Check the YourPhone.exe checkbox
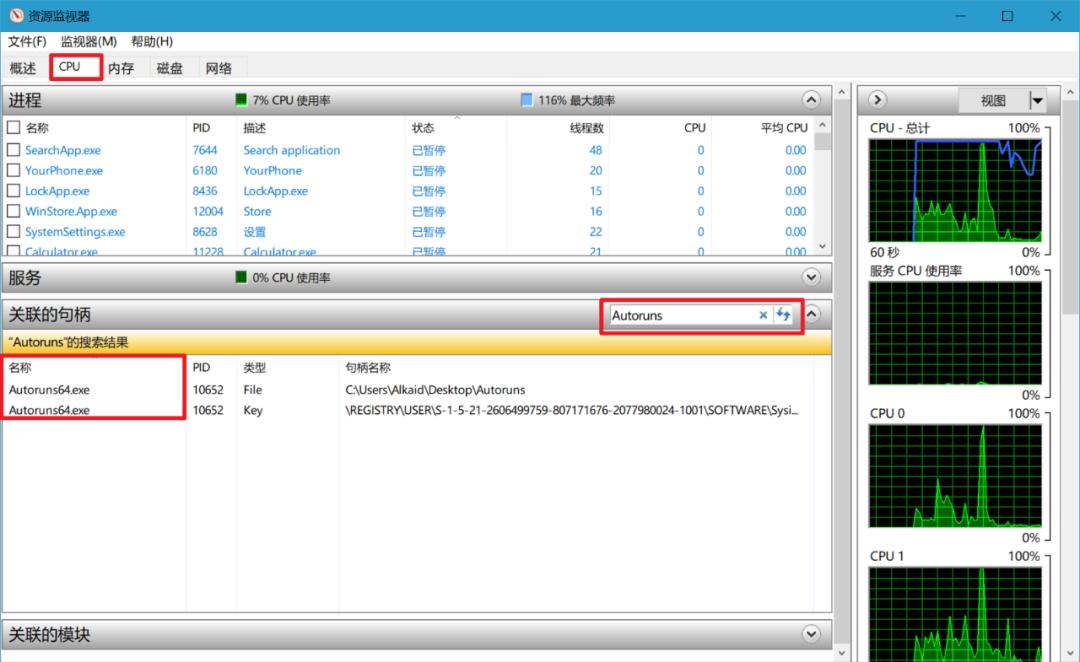This screenshot has height=662, width=1080. (x=14, y=170)
